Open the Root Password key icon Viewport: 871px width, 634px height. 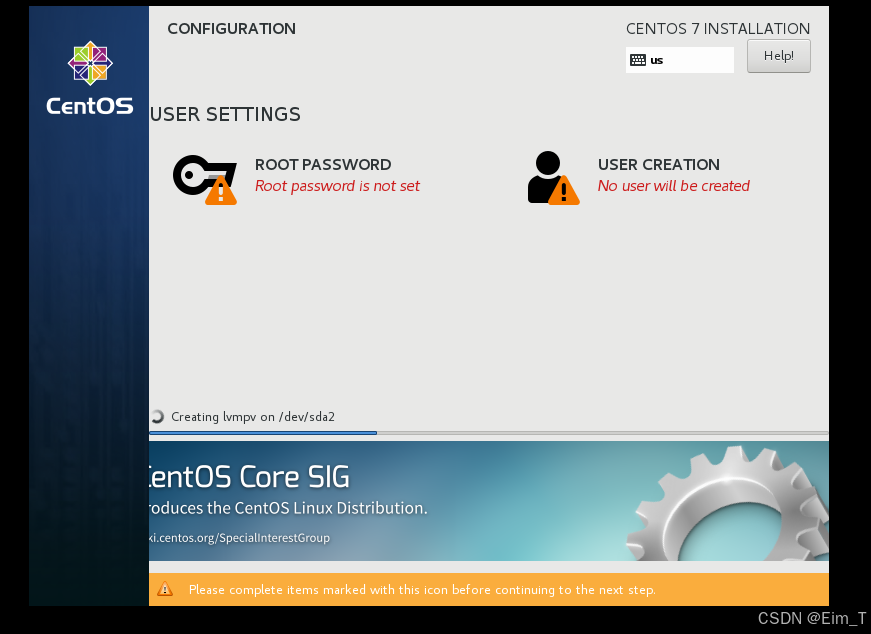pos(205,179)
